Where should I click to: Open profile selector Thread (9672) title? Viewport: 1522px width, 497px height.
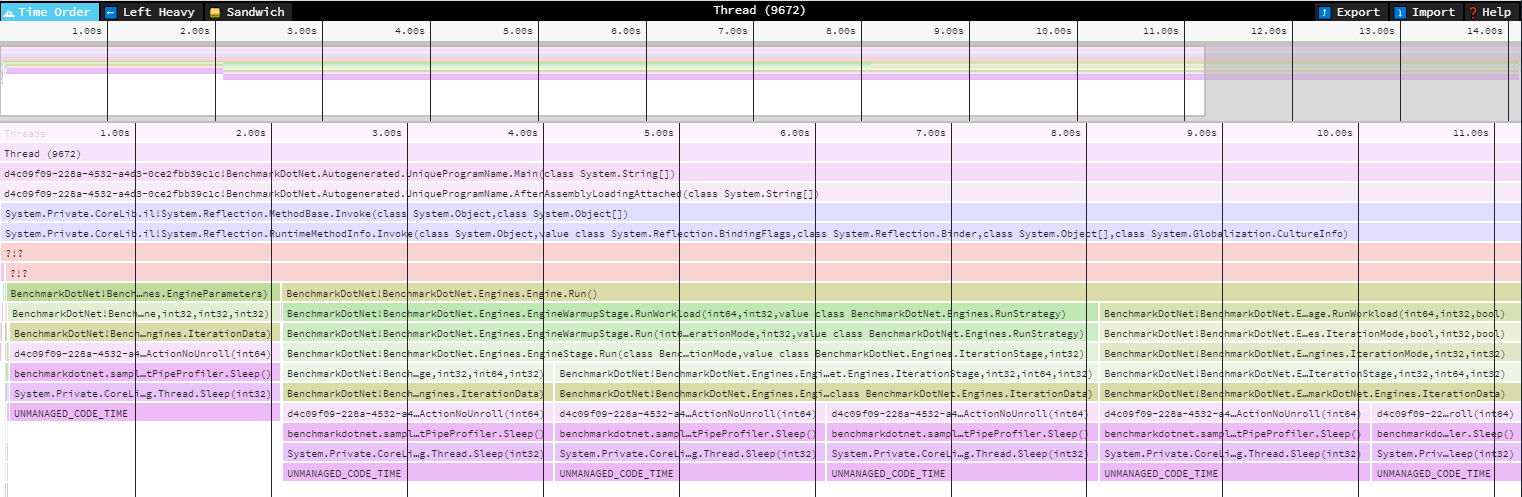coord(759,10)
